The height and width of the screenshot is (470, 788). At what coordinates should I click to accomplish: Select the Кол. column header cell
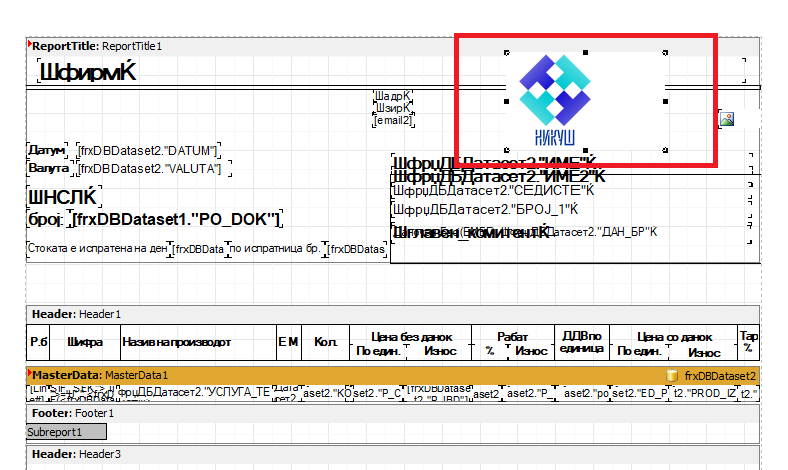click(x=326, y=342)
